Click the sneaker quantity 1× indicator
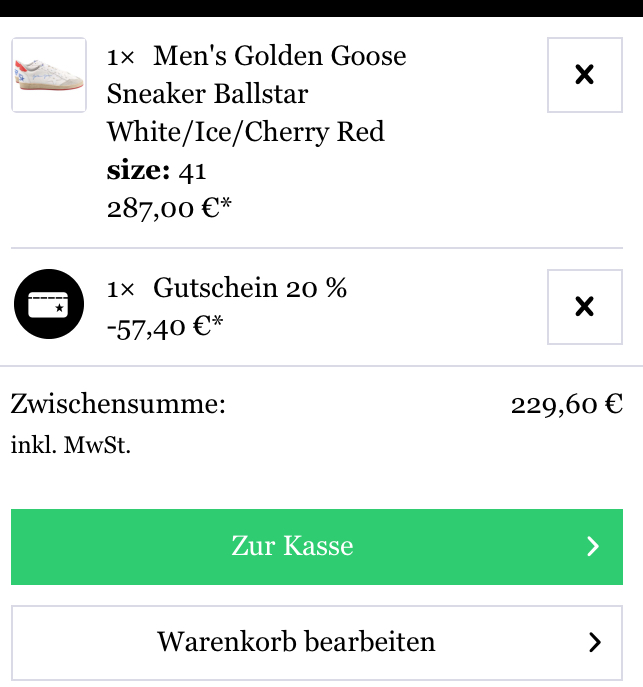This screenshot has height=687, width=643. click(x=121, y=56)
